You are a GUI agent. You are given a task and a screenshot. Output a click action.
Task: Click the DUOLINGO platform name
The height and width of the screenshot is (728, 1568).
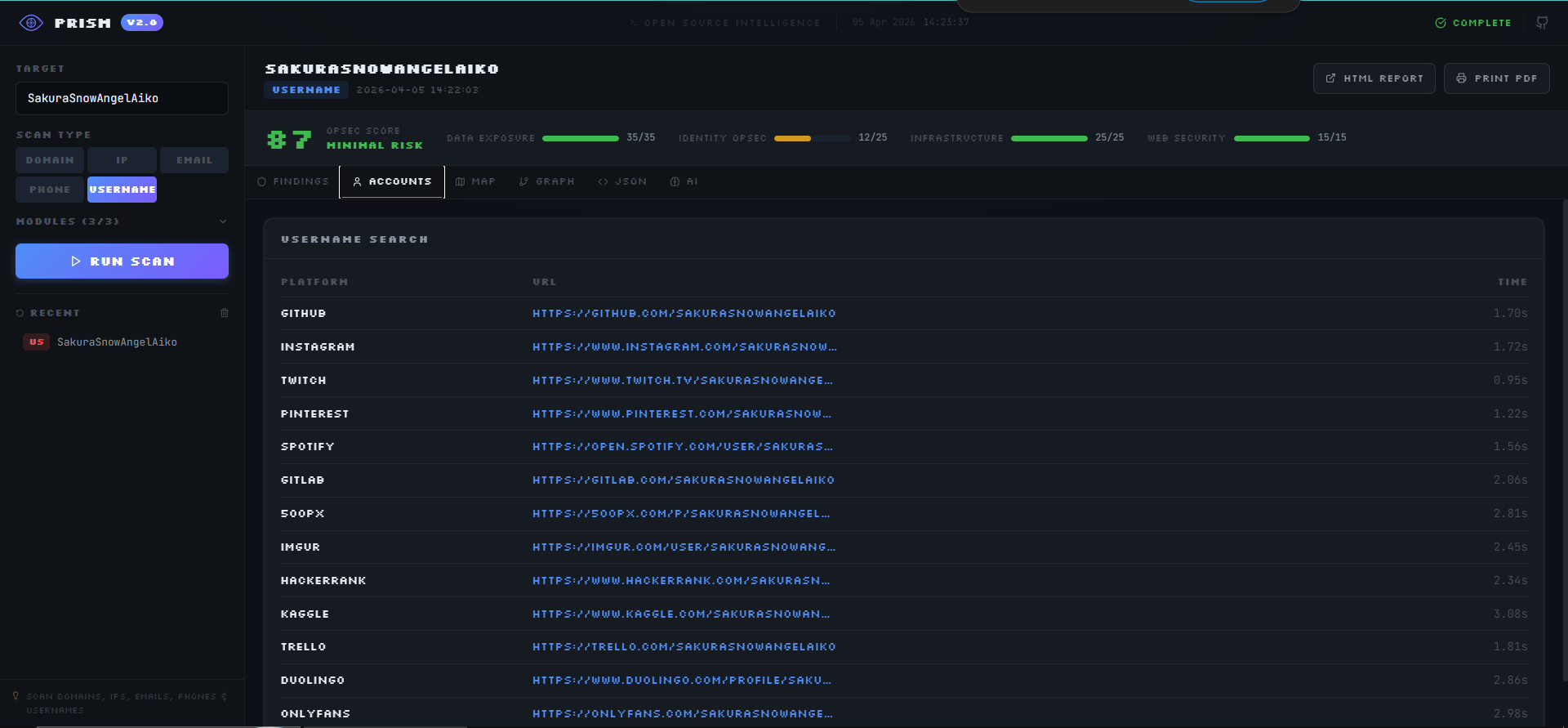pyautogui.click(x=313, y=681)
